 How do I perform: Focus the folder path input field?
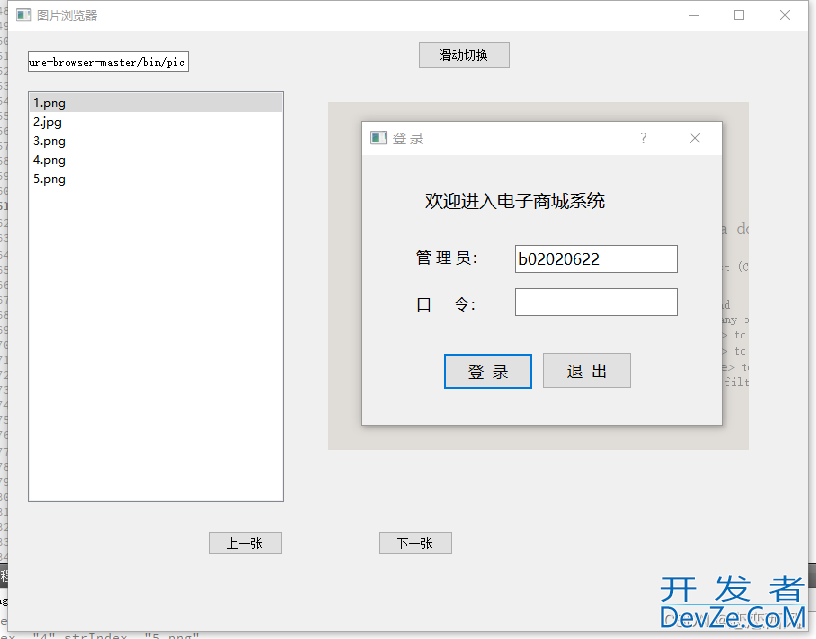(108, 62)
